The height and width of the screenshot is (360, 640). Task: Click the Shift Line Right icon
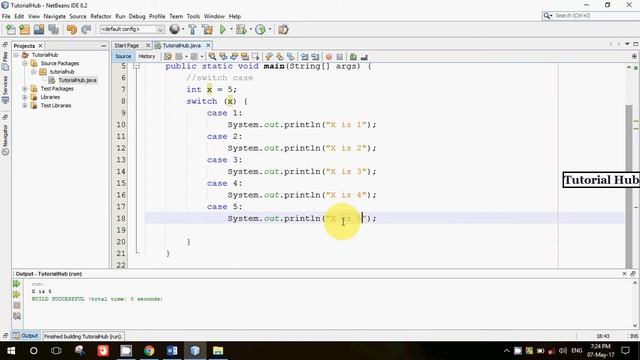pos(315,57)
